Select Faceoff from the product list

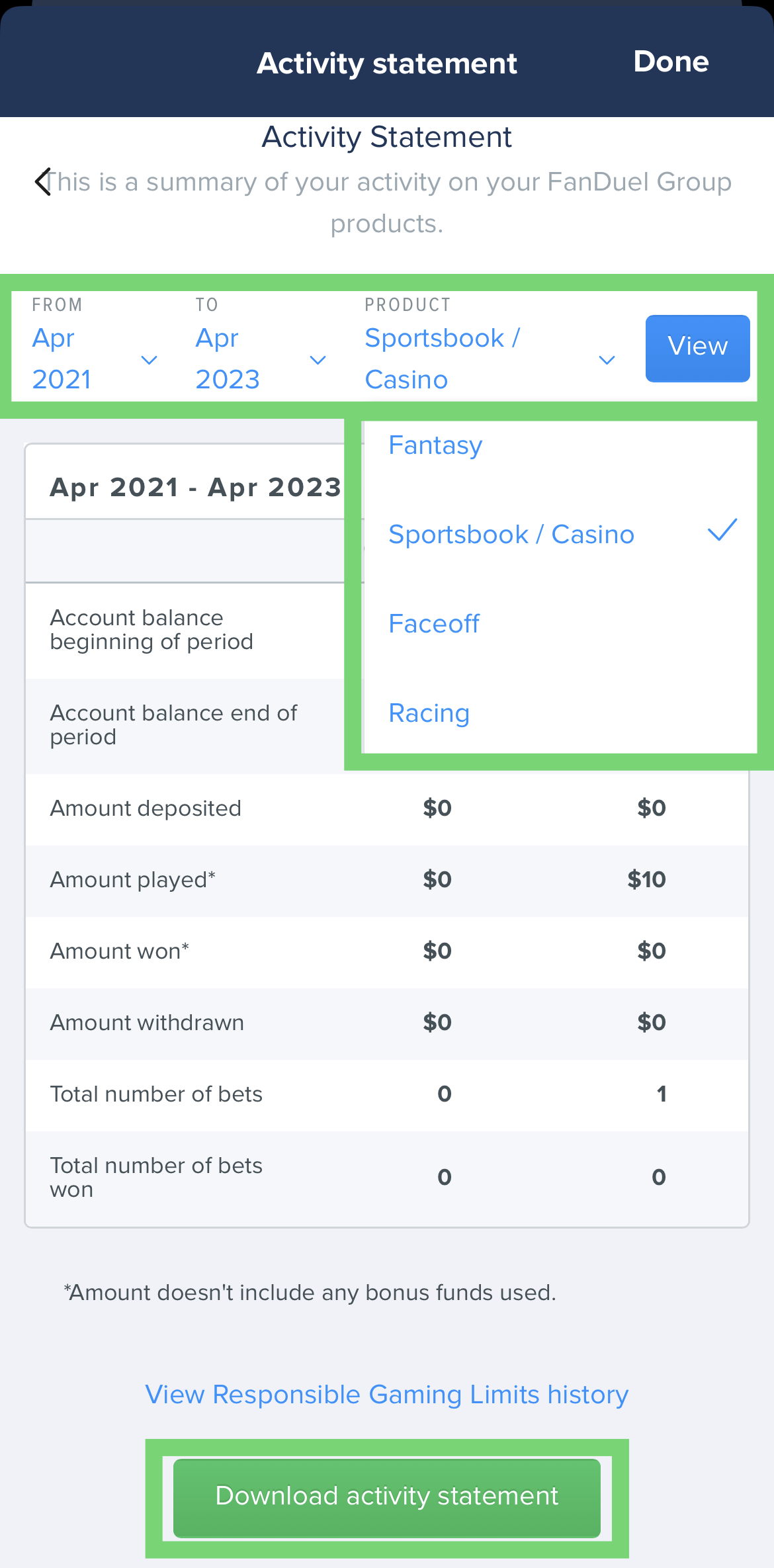(x=434, y=623)
